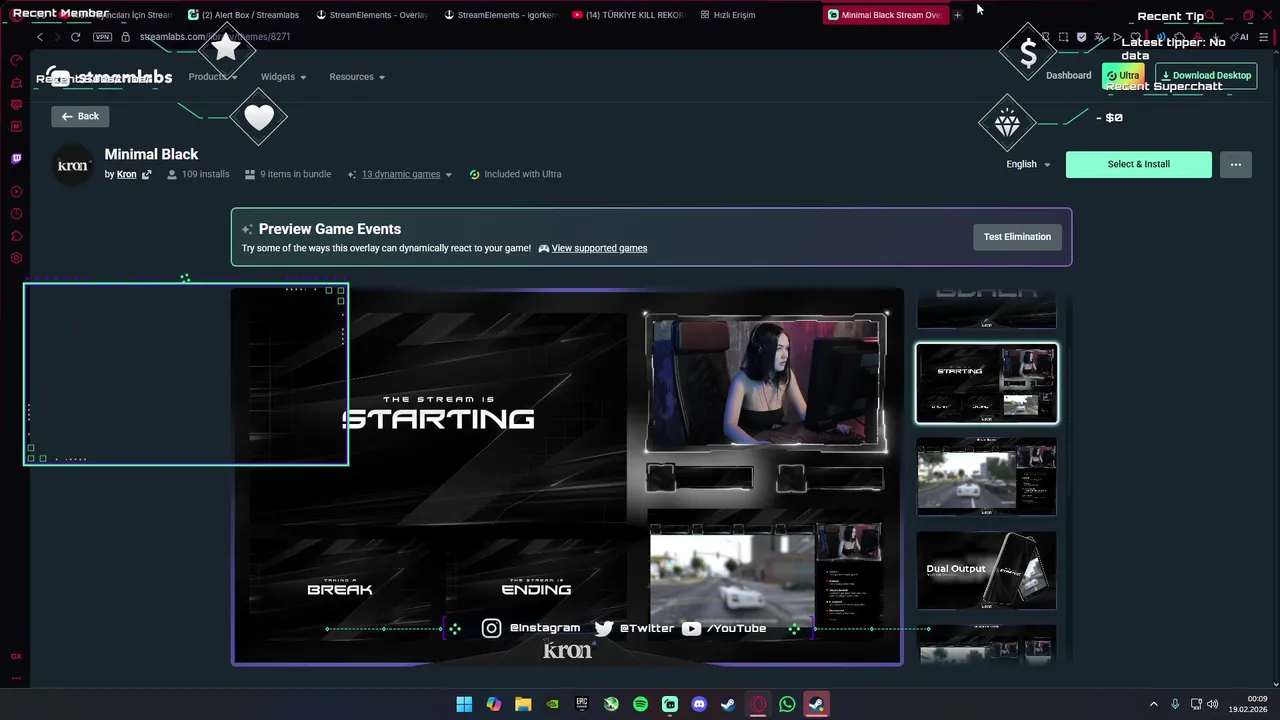Take a snapshot with toolbar capture icon
The image size is (1280, 720).
tap(1063, 37)
